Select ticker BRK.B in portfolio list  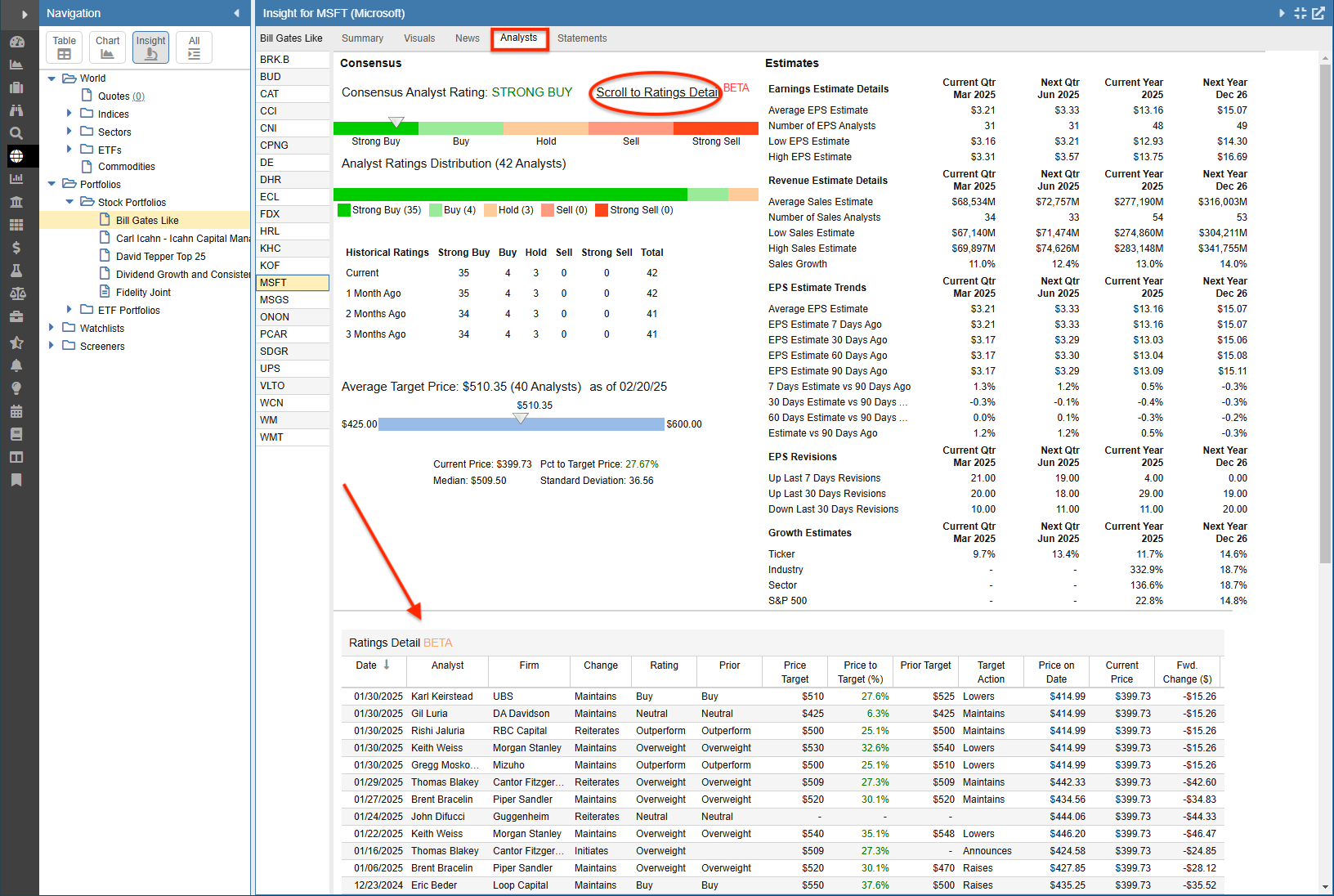[x=293, y=60]
